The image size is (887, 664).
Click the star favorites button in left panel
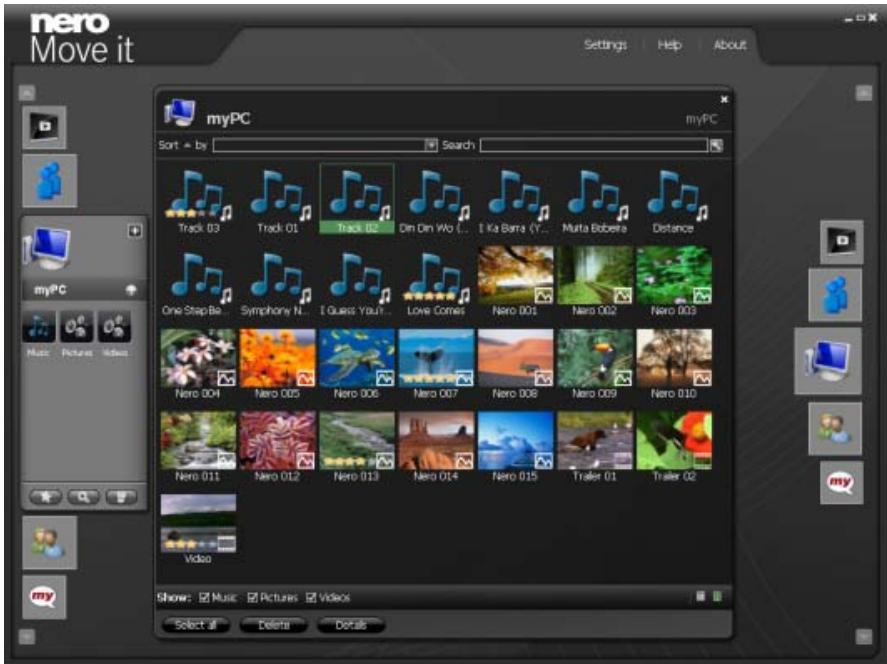point(45,497)
